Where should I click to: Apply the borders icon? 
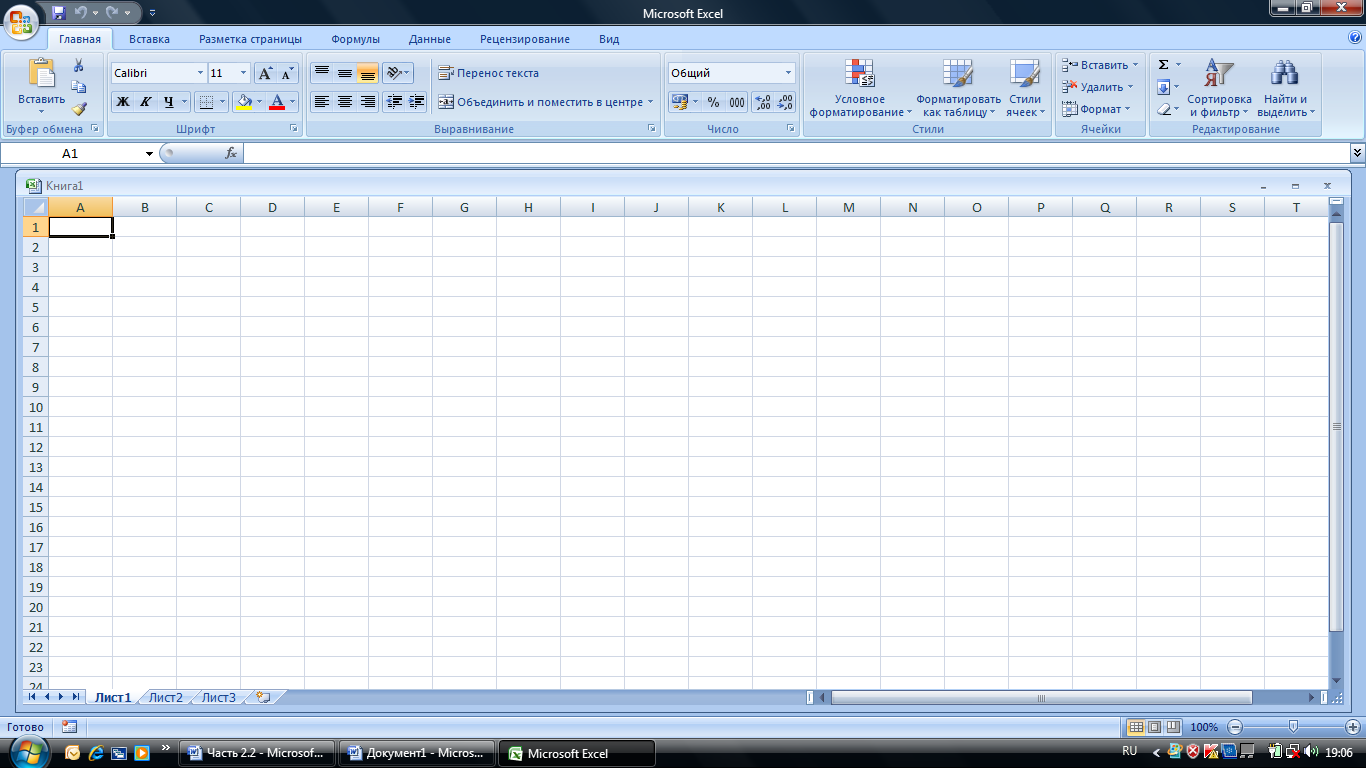pos(205,102)
